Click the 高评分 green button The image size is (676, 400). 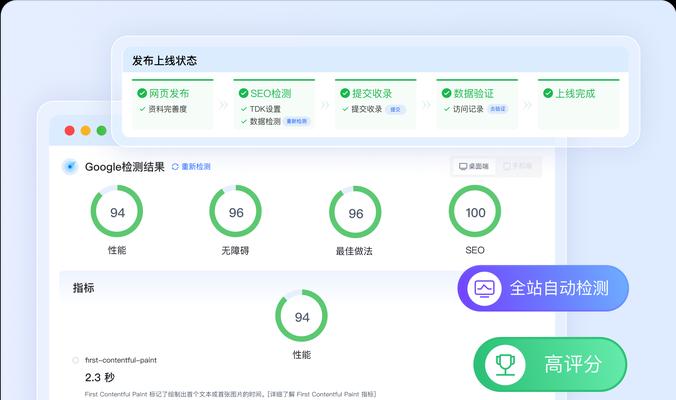[550, 364]
